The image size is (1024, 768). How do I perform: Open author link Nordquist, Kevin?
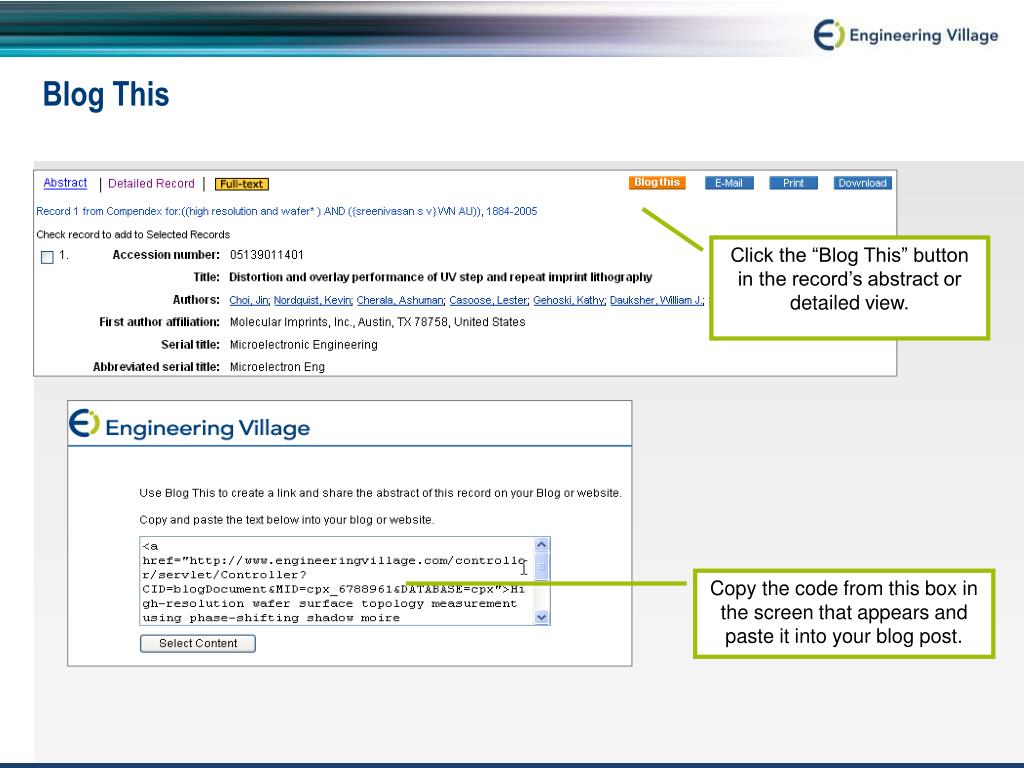[313, 300]
